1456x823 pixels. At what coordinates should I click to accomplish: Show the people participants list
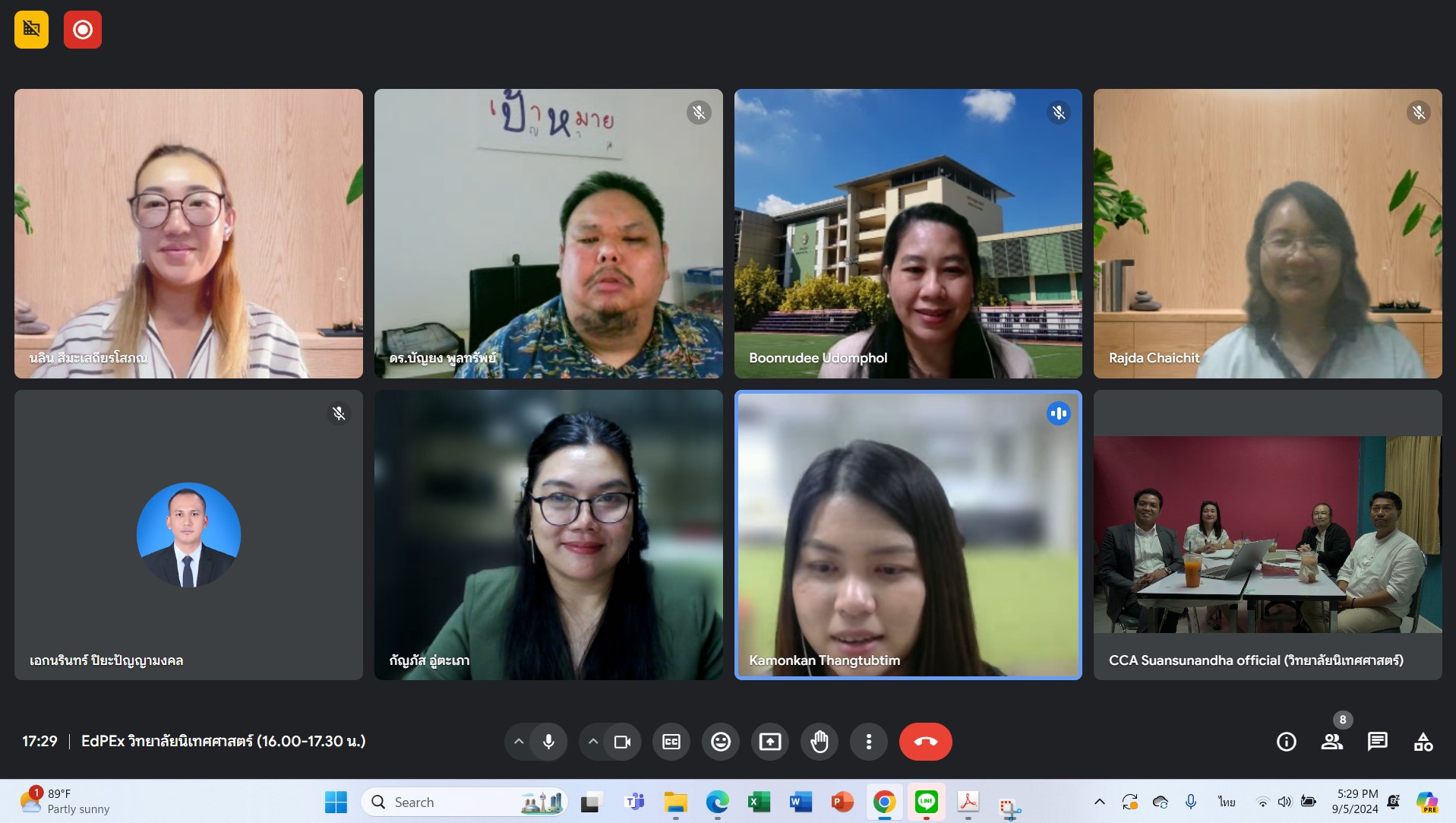coord(1331,742)
